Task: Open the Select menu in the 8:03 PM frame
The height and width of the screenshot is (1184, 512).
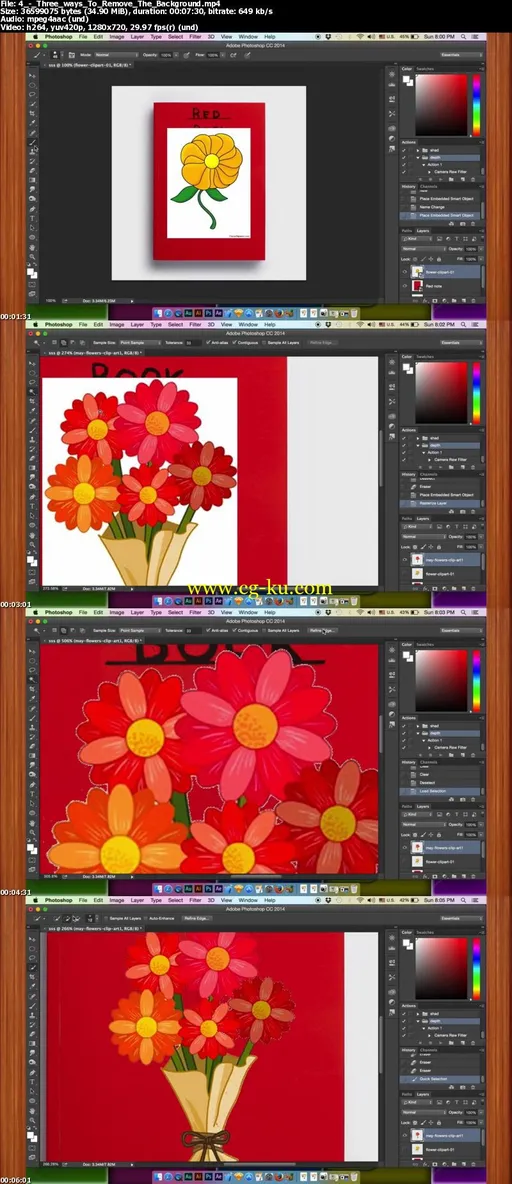Action: pyautogui.click(x=175, y=612)
